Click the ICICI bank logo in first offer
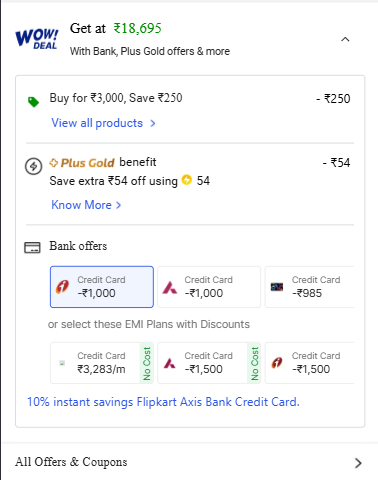378x480 pixels. tap(62, 287)
